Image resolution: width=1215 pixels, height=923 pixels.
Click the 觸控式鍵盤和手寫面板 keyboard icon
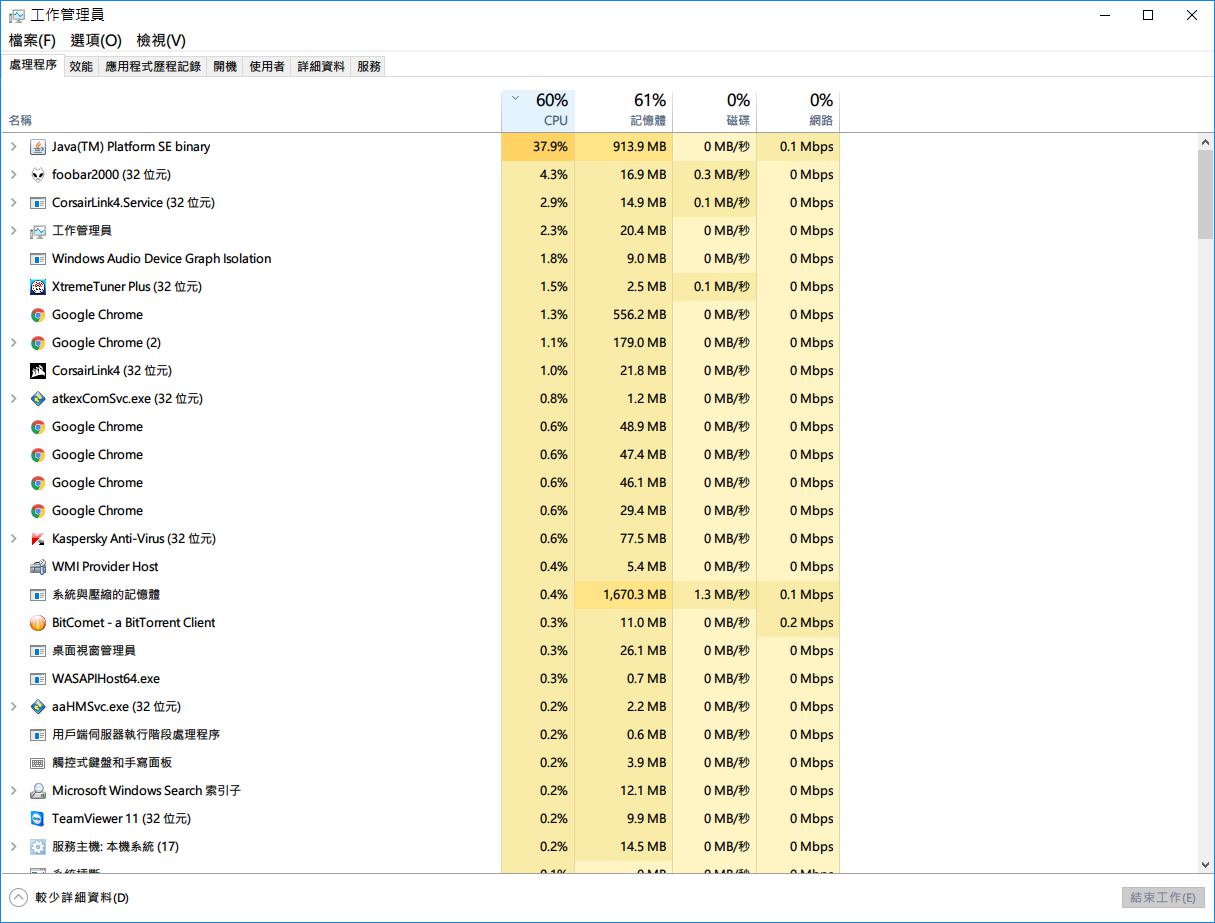click(38, 763)
